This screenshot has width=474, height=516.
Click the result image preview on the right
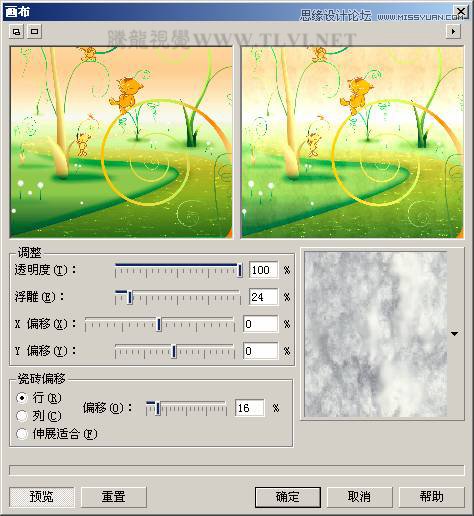coord(352,142)
